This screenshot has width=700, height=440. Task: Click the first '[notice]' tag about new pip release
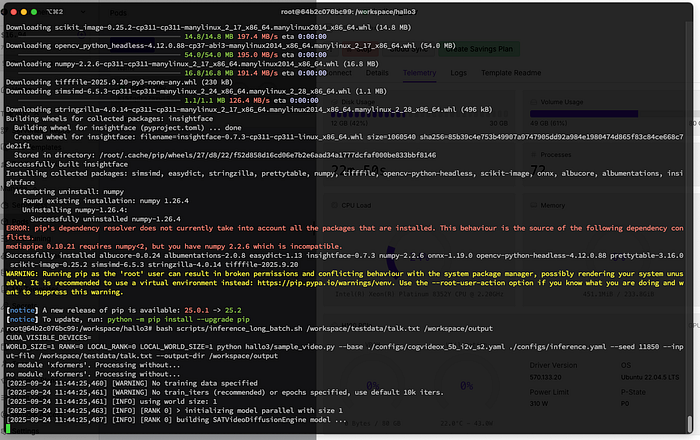[22, 310]
